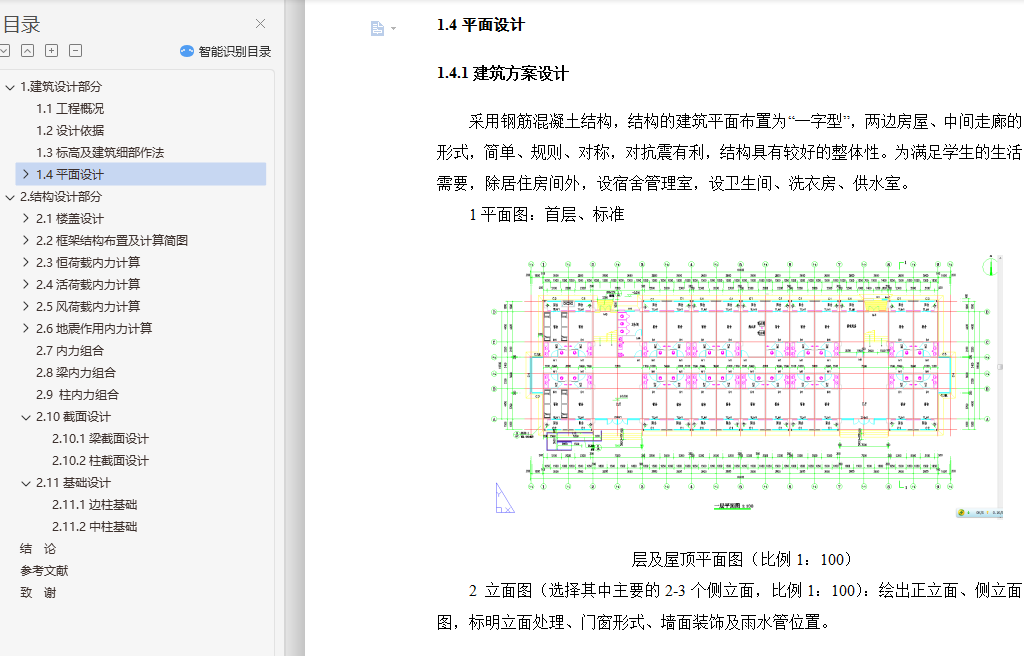
Task: Go to 2.6 地震作用内力计算 section
Action: [94, 329]
